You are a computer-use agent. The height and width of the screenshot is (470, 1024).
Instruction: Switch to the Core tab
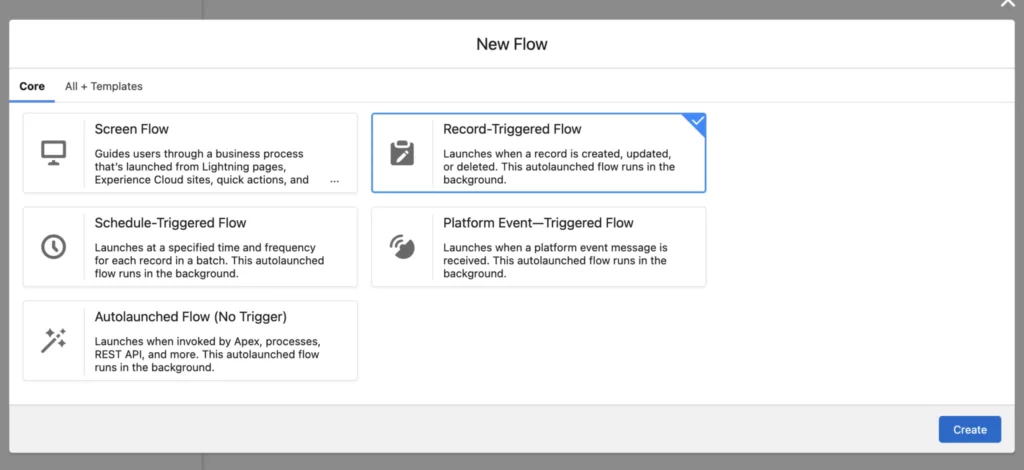[x=32, y=86]
